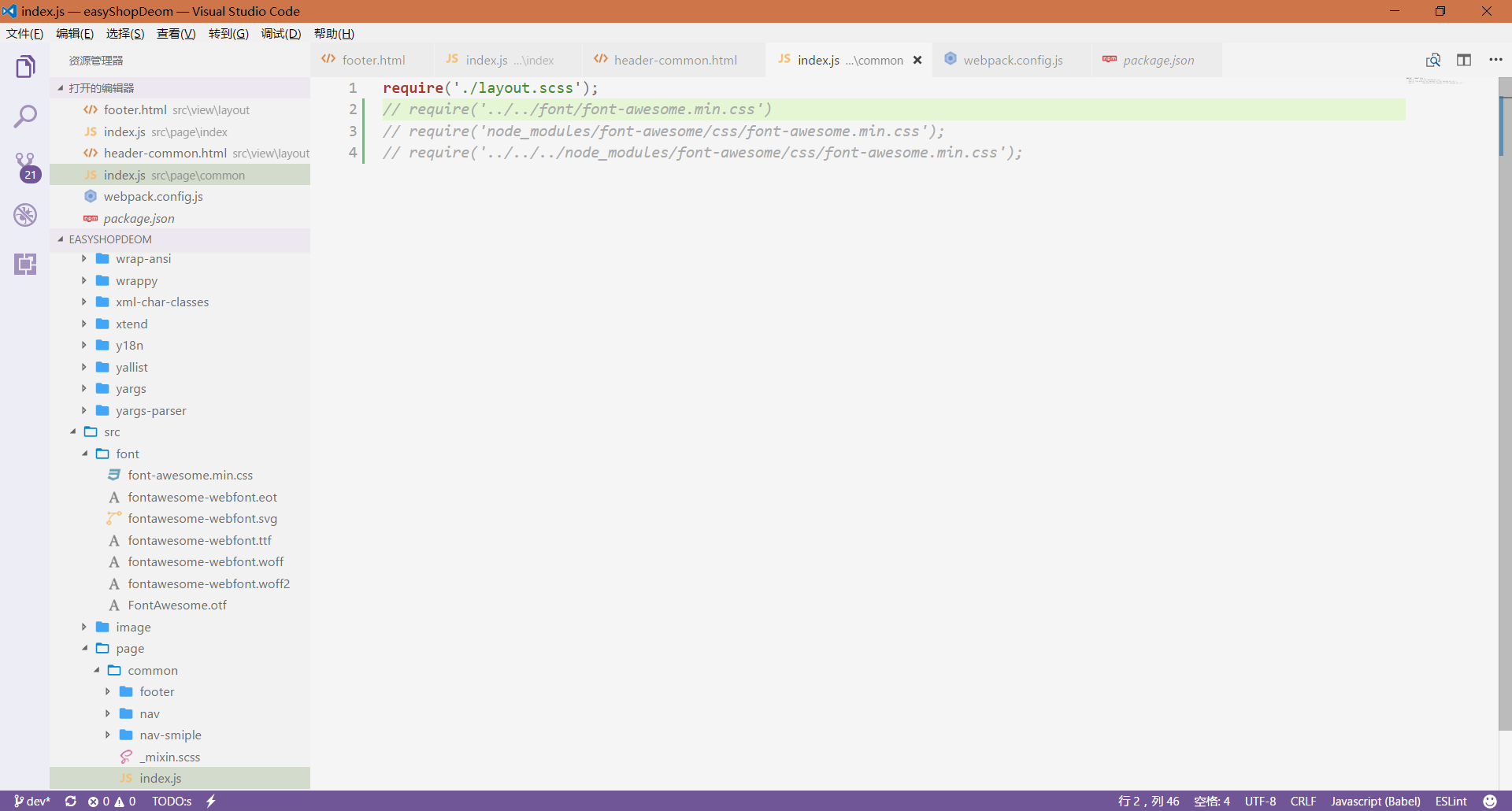This screenshot has width=1512, height=811.
Task: Click the lightning bolt icon in status bar
Action: (211, 801)
